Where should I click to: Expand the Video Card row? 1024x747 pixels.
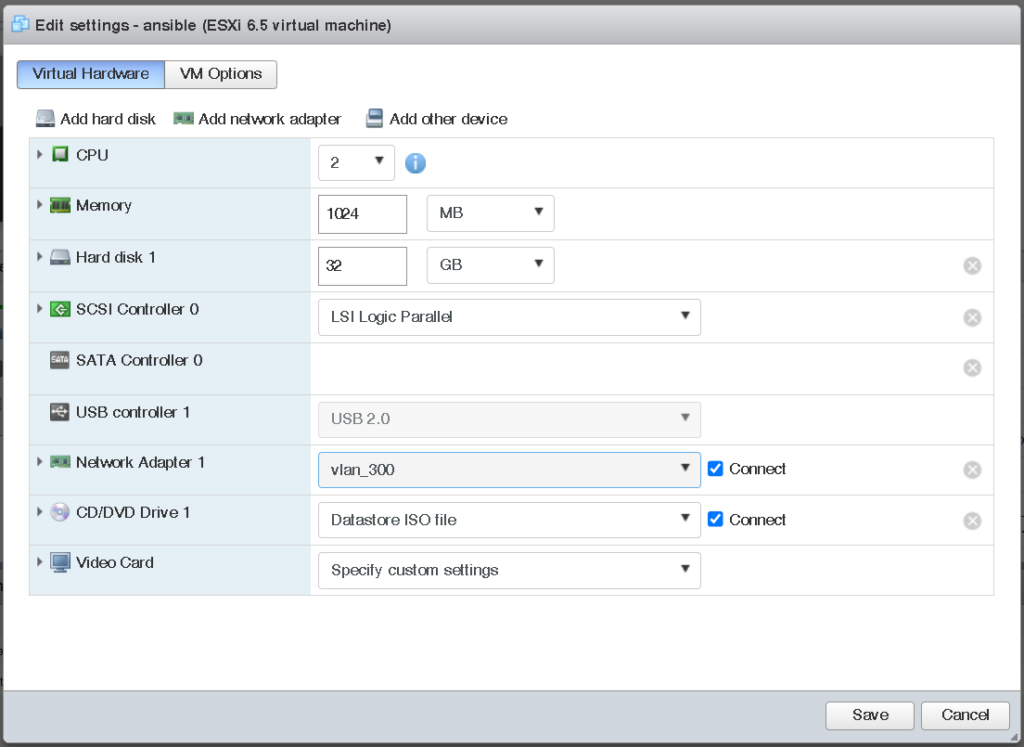(40, 562)
